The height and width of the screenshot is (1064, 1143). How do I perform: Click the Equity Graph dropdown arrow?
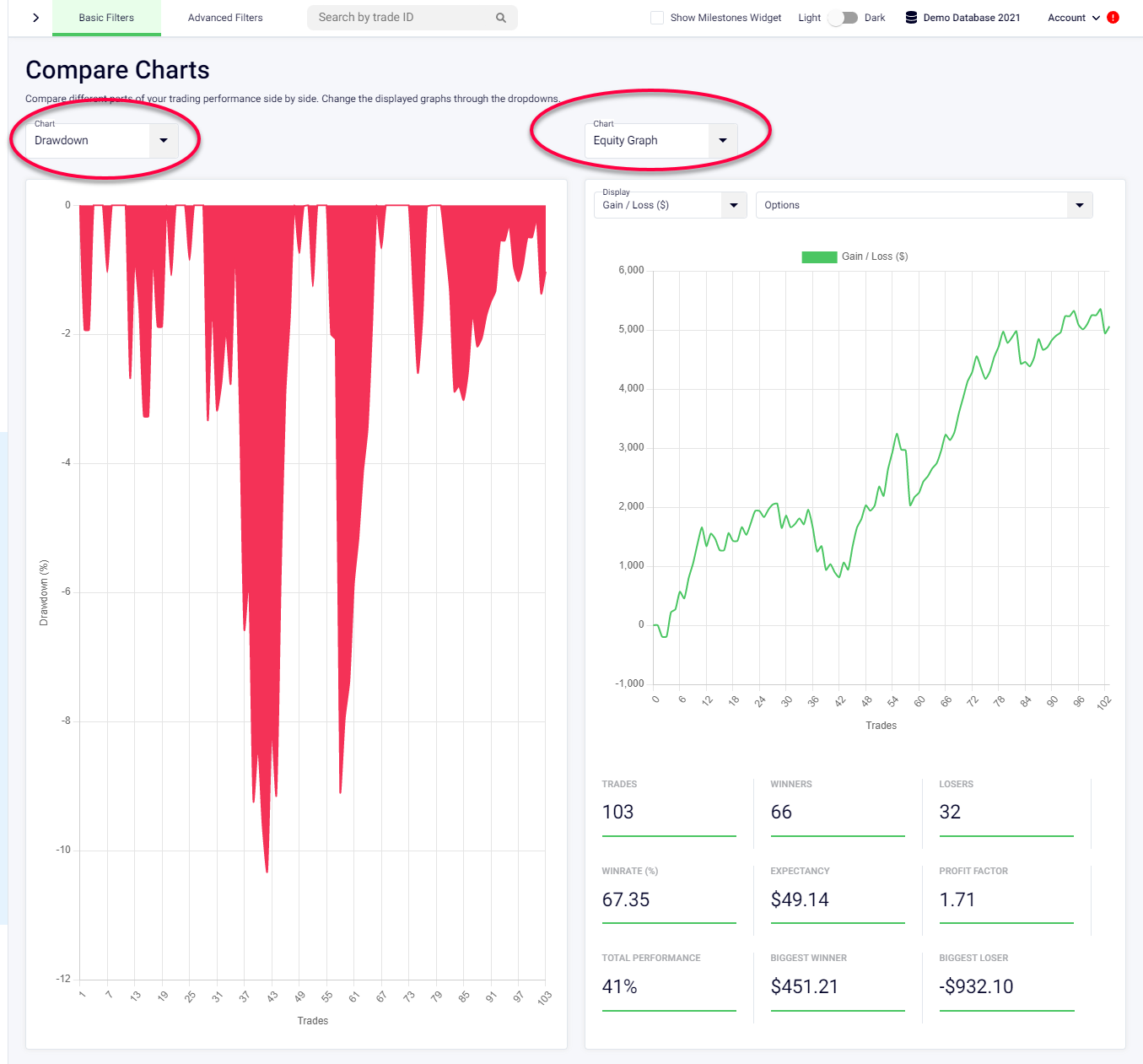tap(723, 141)
